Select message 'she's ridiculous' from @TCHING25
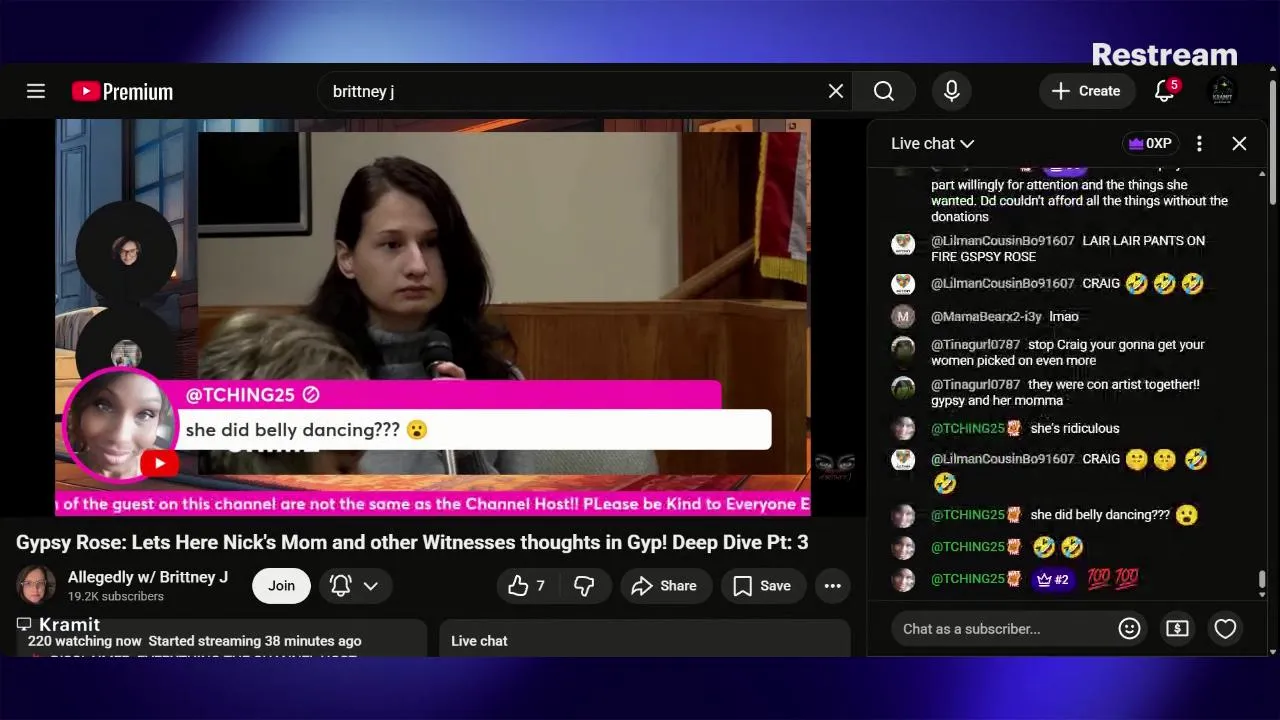This screenshot has width=1280, height=720. (x=1075, y=429)
